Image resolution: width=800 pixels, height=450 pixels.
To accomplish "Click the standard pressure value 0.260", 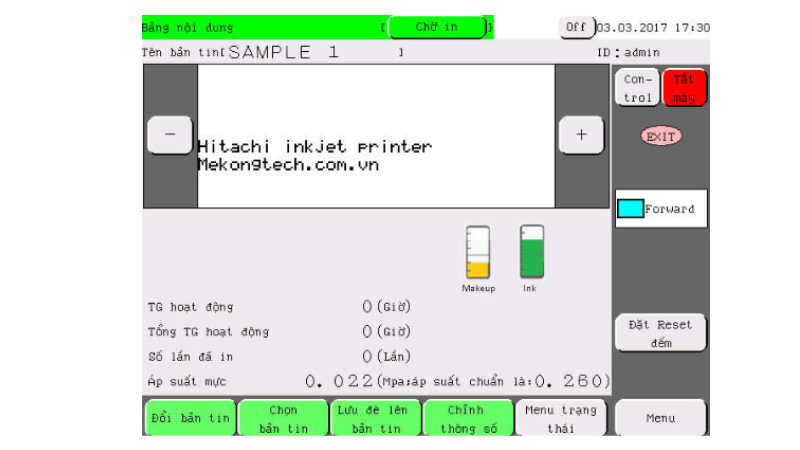I will coord(569,381).
